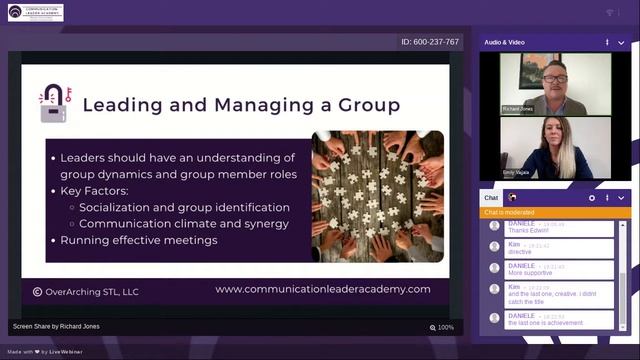
Task: Click the padlock and key slide icon
Action: [x=55, y=103]
